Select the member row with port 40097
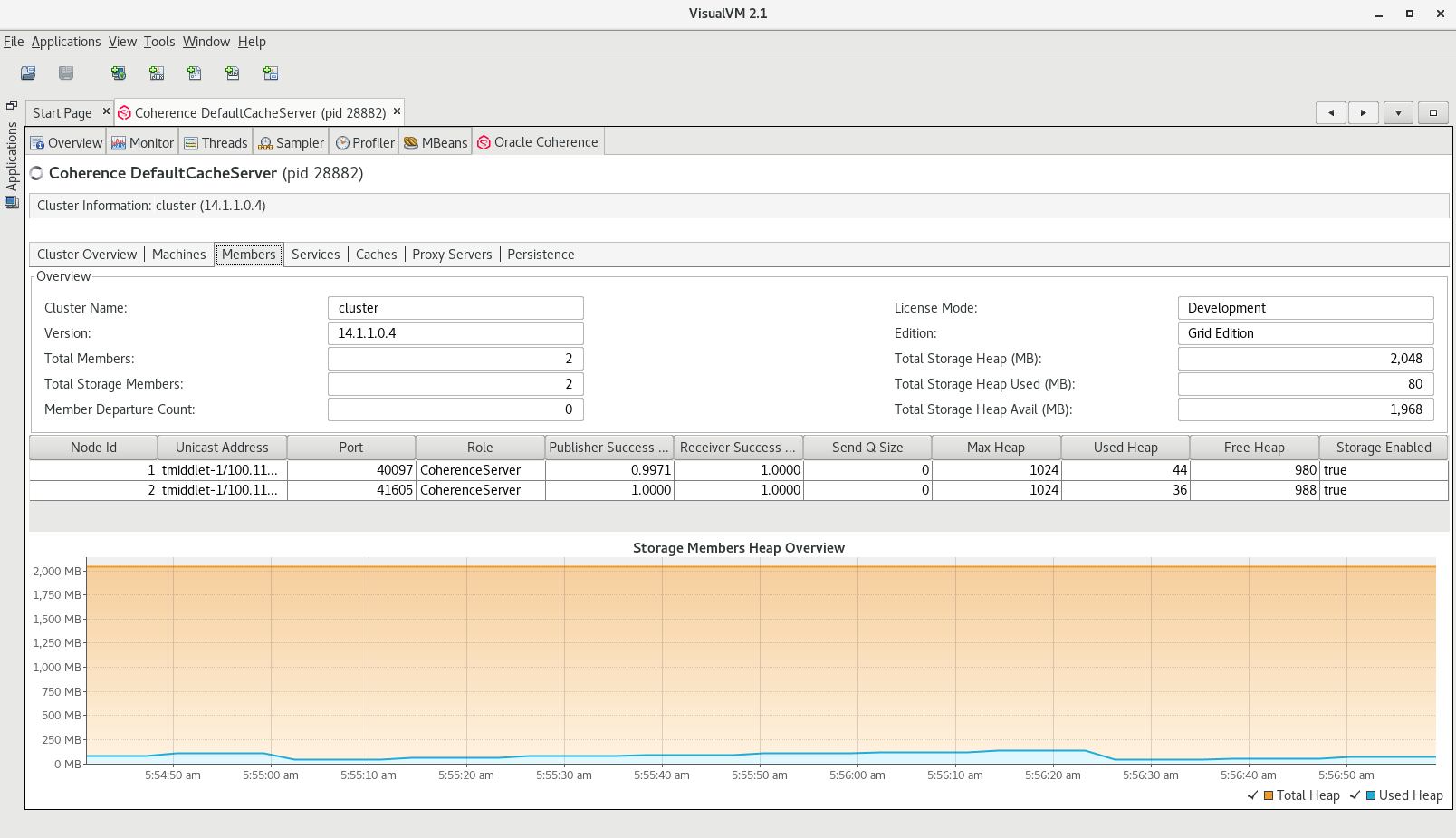The width and height of the screenshot is (1456, 838). click(x=739, y=470)
